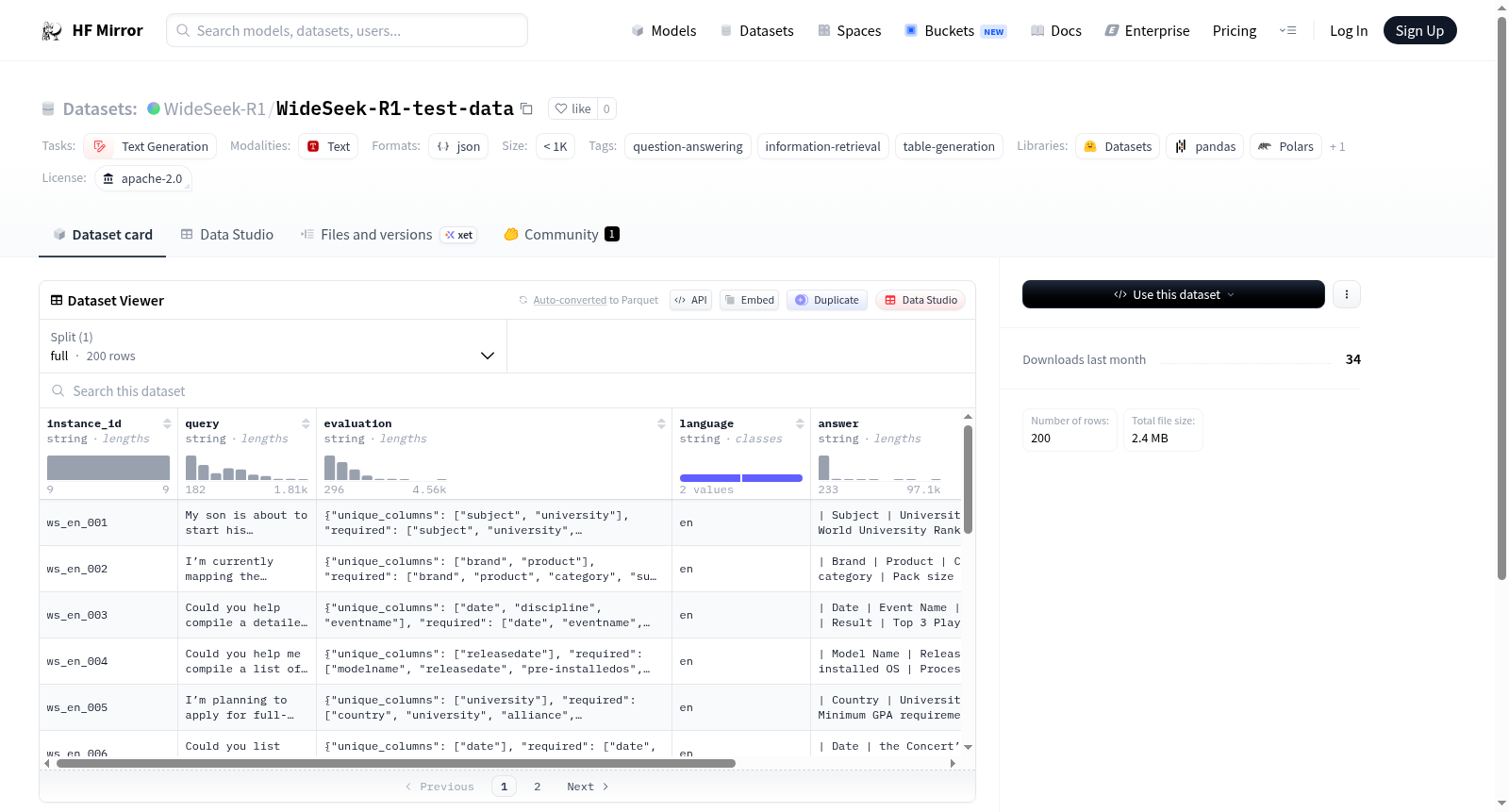
Task: Click the table vertical scrollbar
Action: 968,479
